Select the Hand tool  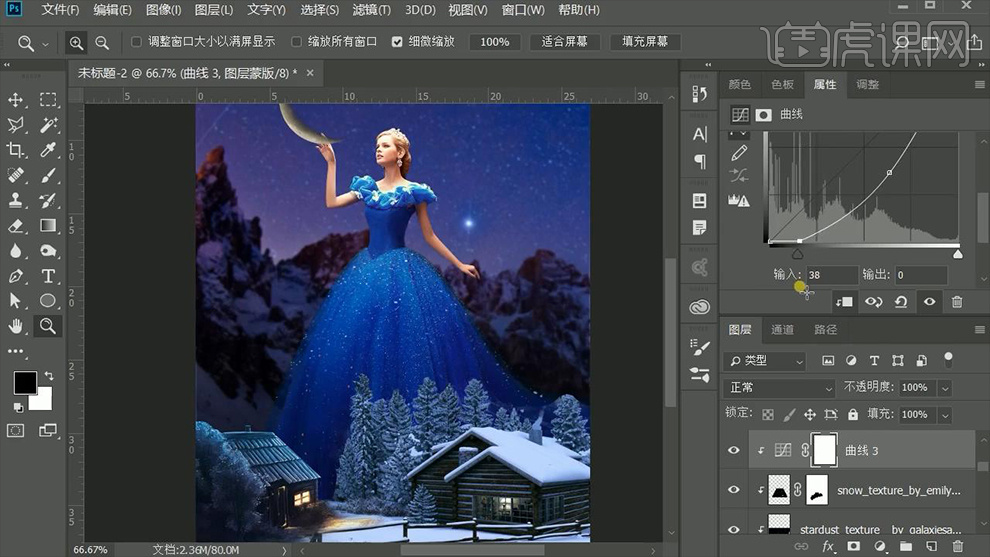16,326
